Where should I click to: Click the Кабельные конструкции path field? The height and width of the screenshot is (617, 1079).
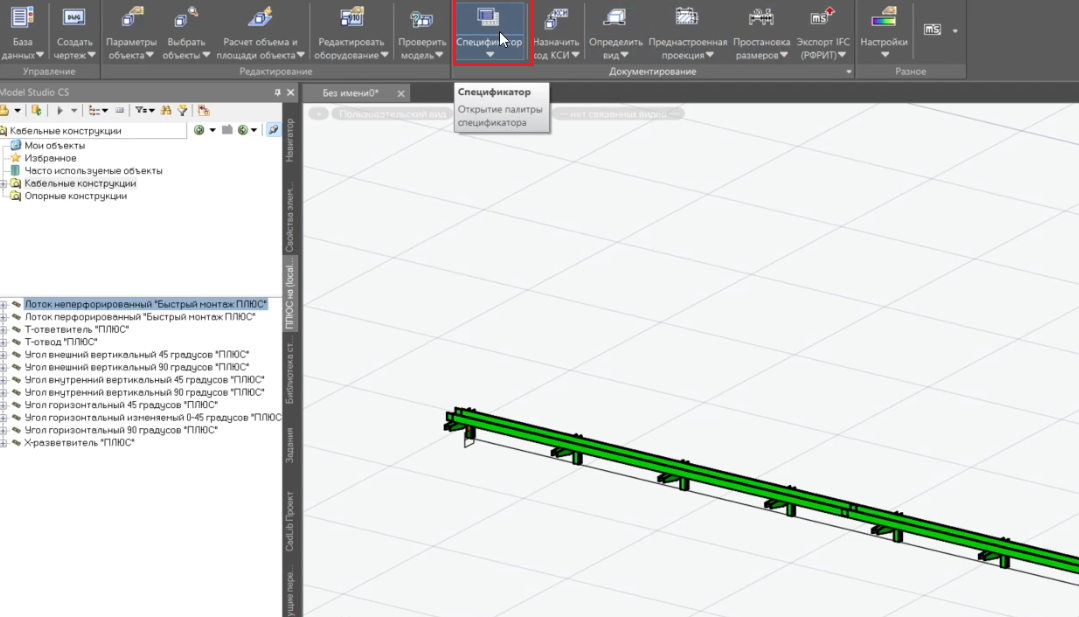[x=93, y=130]
